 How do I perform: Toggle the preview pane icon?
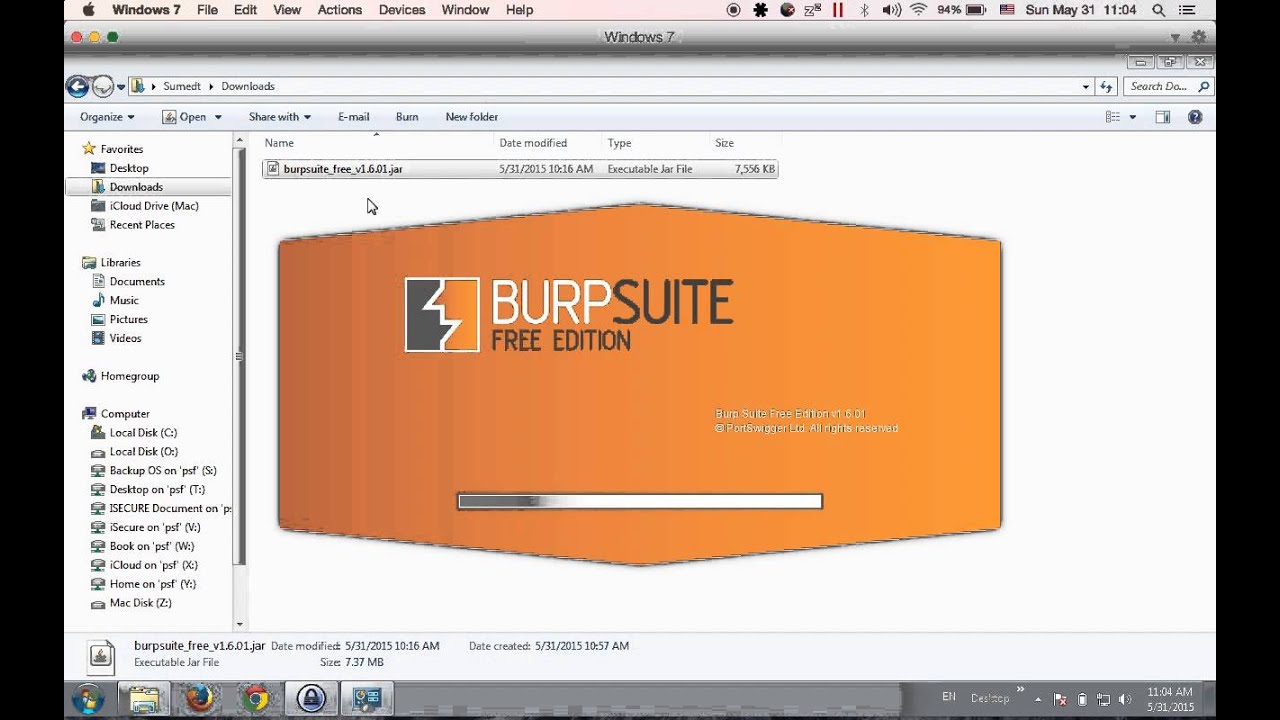coord(1163,117)
